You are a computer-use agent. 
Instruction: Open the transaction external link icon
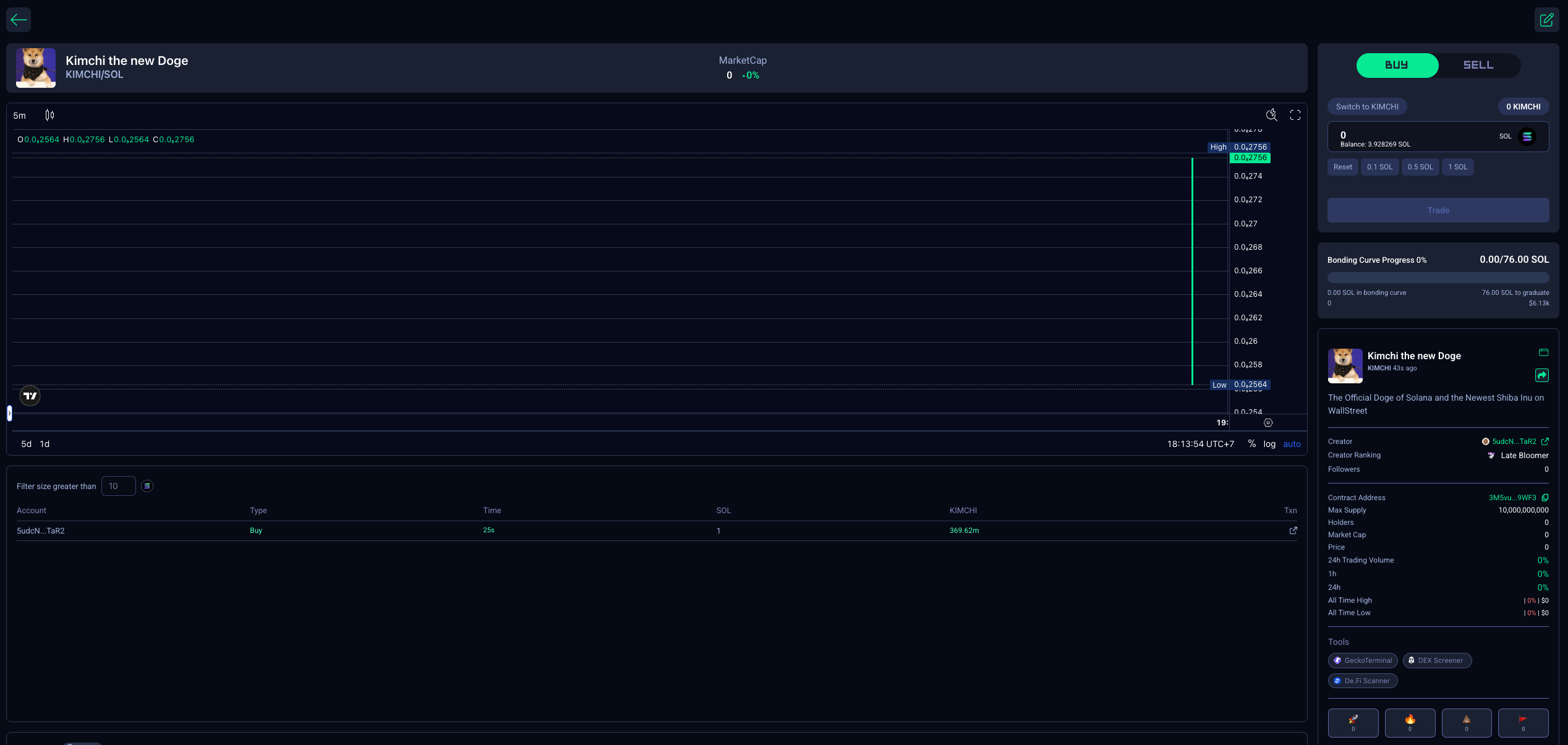click(1293, 530)
